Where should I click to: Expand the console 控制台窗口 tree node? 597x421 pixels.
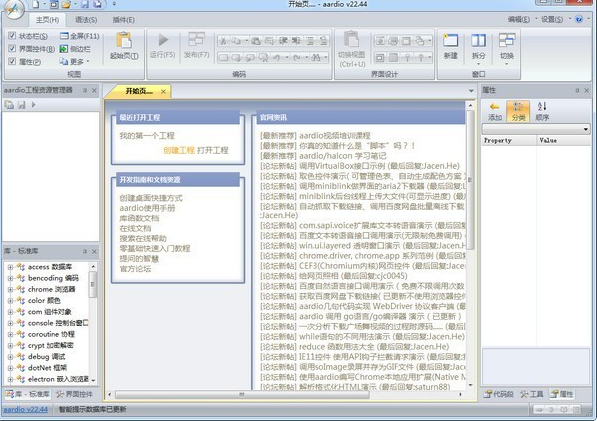click(10, 323)
